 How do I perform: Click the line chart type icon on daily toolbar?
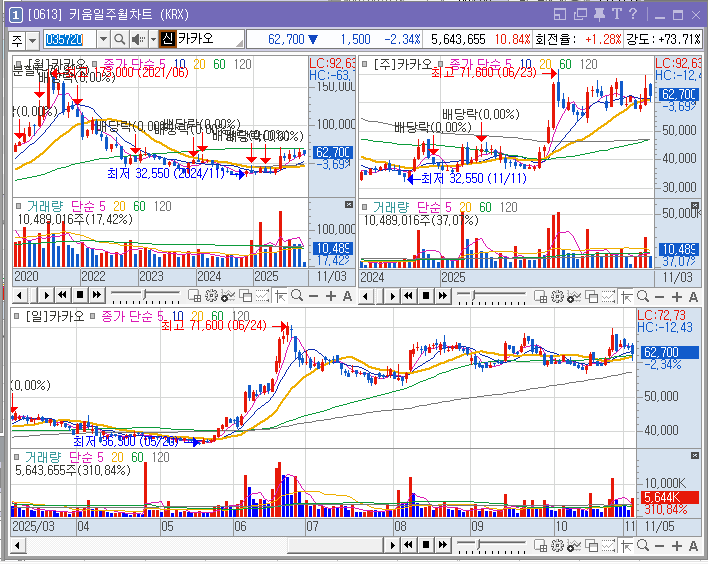click(608, 546)
